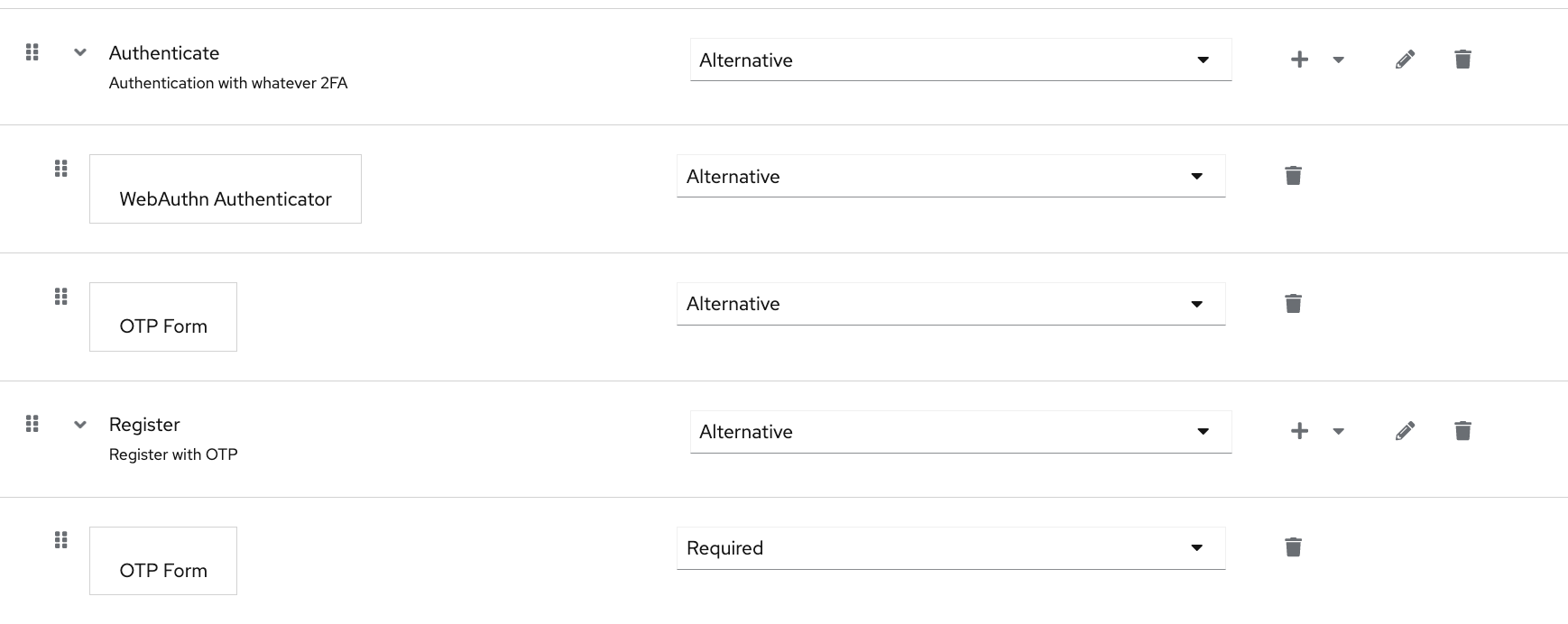The width and height of the screenshot is (1568, 624).
Task: Click the add step plus icon for Register
Action: 1299,431
